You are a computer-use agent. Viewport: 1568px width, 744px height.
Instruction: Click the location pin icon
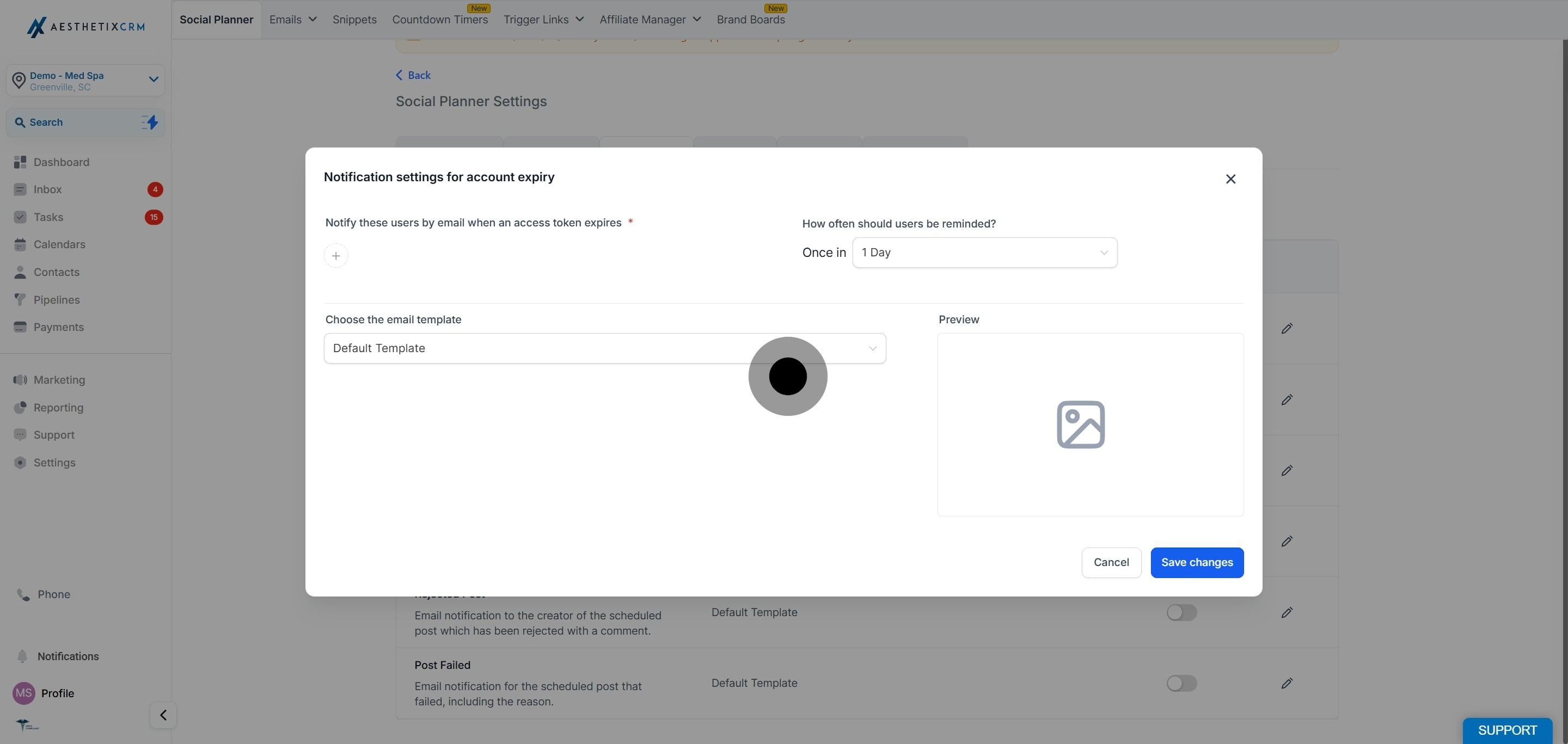point(19,81)
